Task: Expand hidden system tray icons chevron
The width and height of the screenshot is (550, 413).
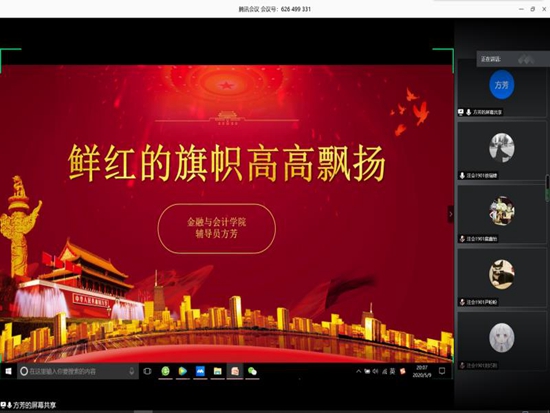Action: click(358, 371)
